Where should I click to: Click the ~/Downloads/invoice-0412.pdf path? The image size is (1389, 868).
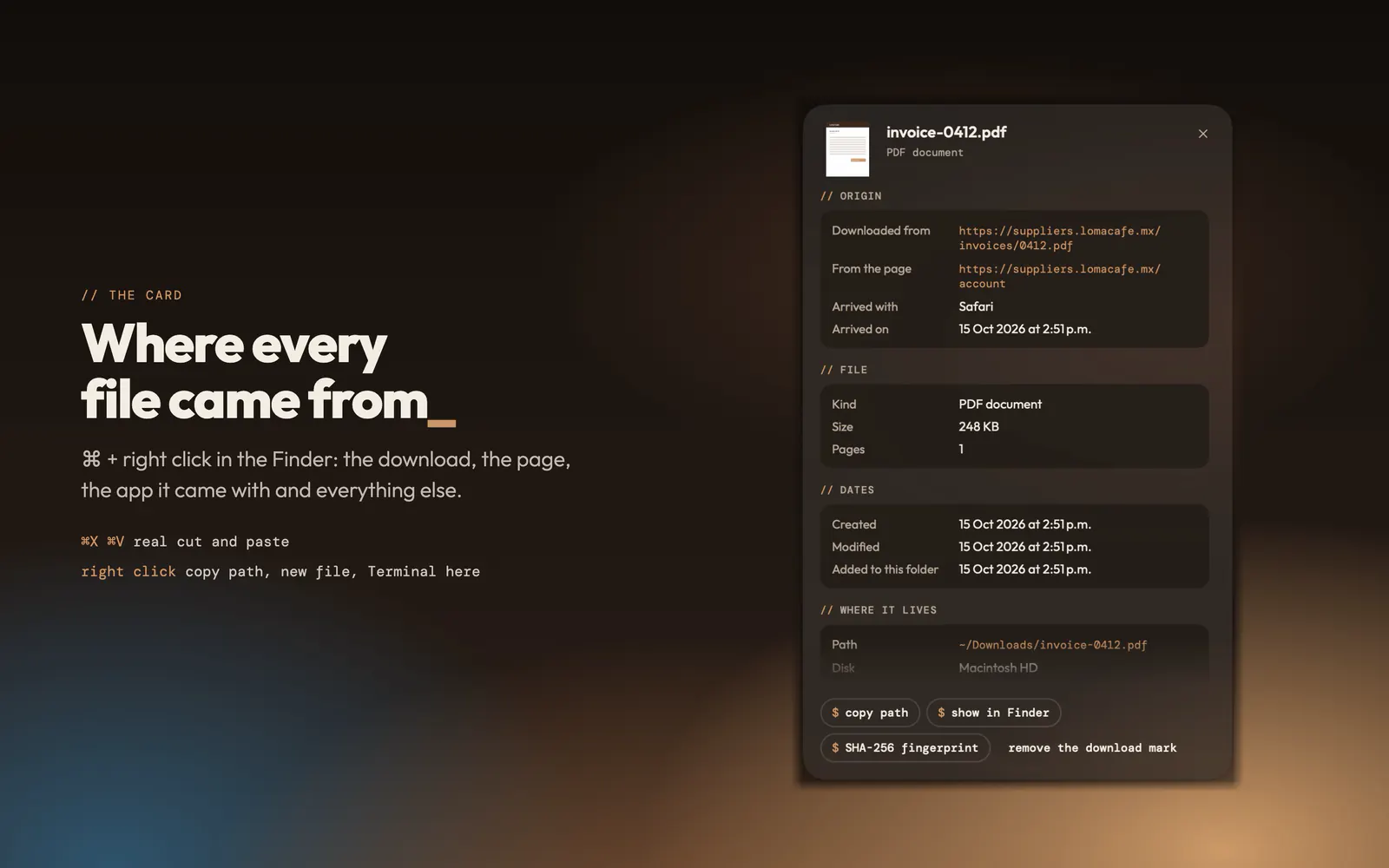[x=1053, y=645]
